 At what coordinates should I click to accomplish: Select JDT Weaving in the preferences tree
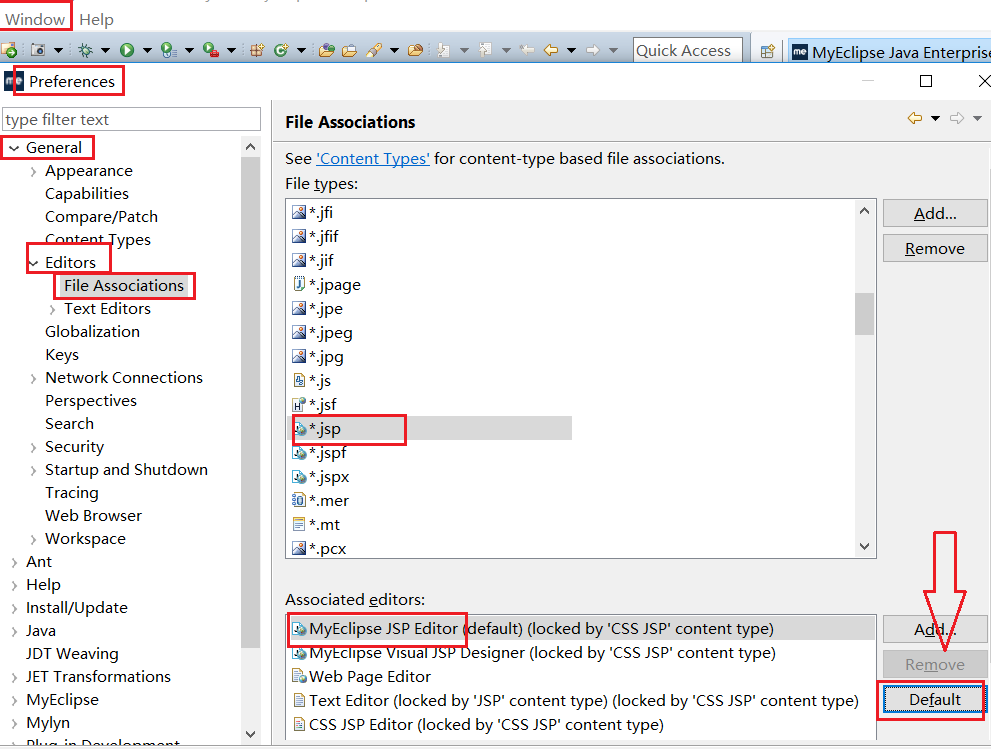click(x=72, y=654)
